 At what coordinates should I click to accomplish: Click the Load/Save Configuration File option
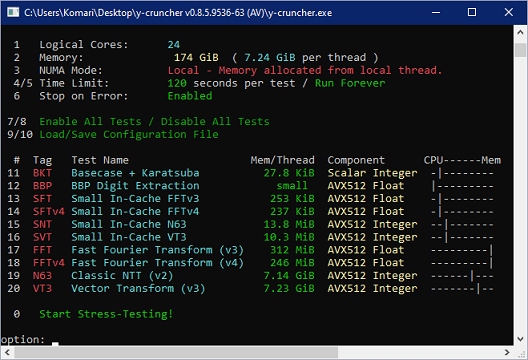pos(129,134)
